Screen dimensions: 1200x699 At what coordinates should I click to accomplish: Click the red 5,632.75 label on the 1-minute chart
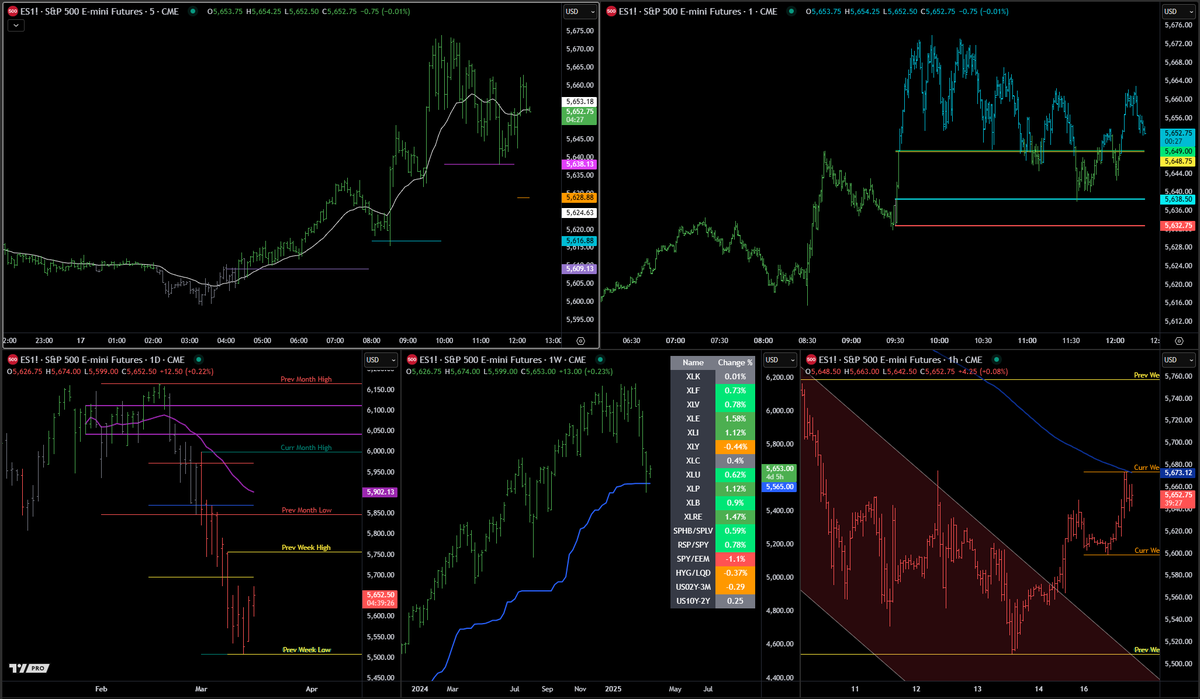coord(1177,226)
